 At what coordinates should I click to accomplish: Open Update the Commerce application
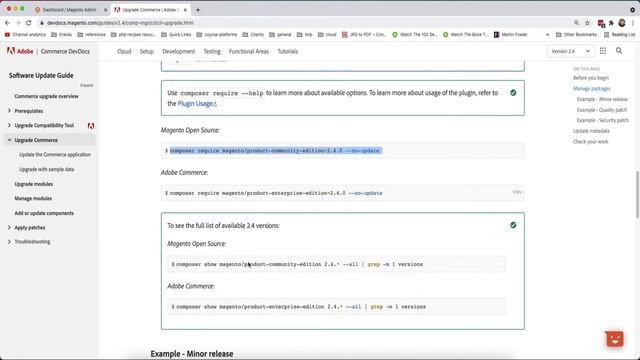55,155
